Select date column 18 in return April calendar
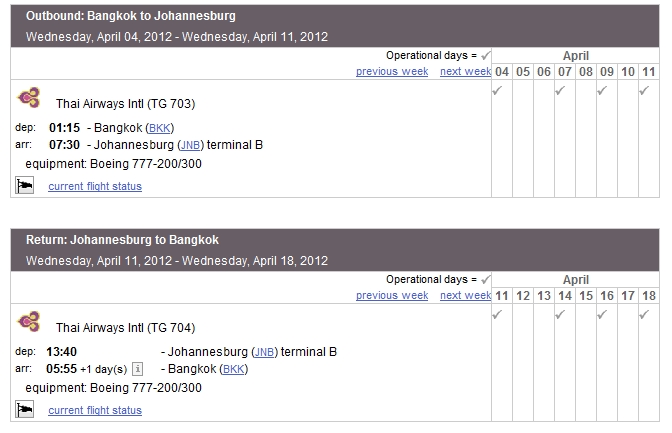 [x=649, y=295]
